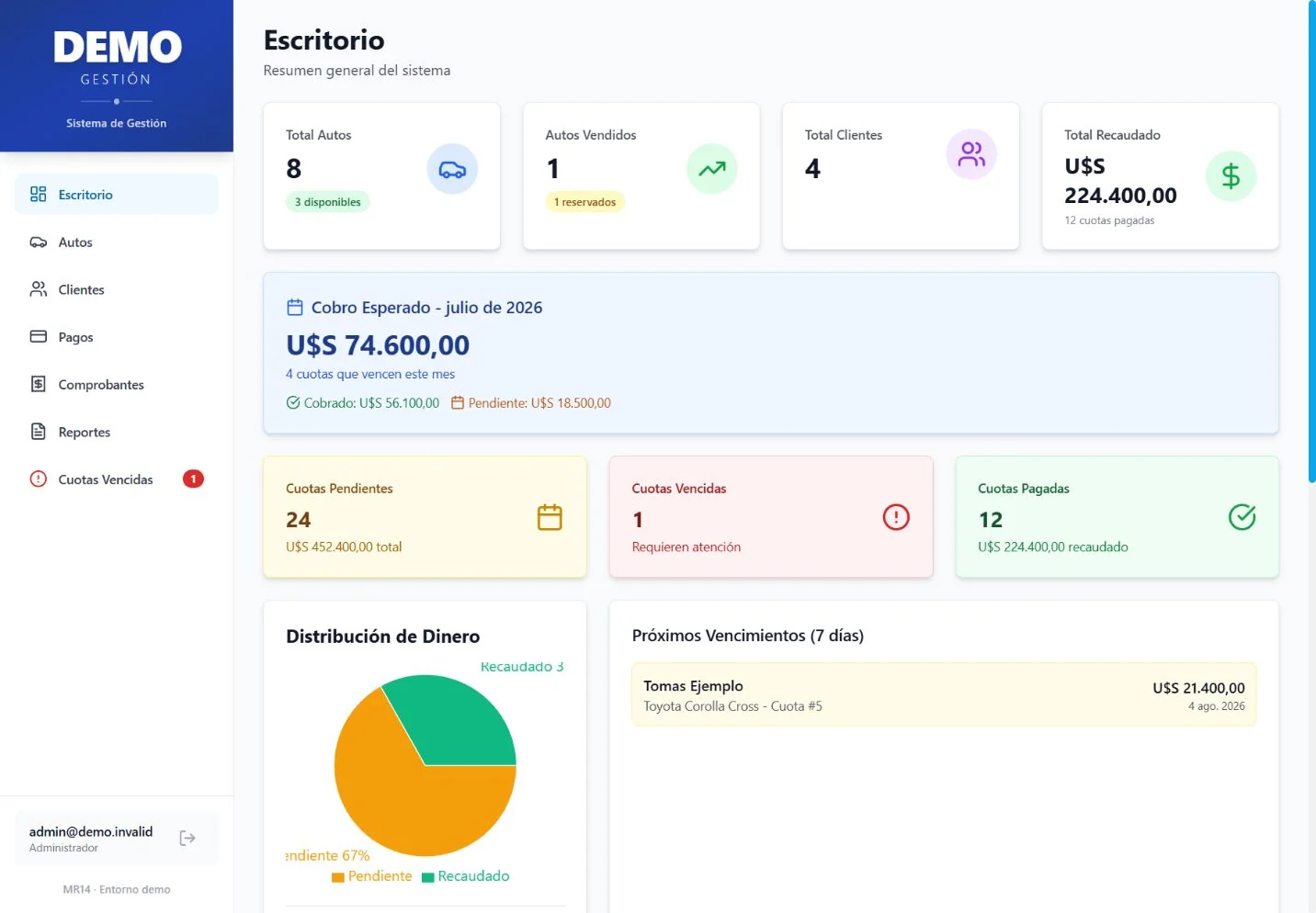The image size is (1316, 913).
Task: Click the red badge showing 1 in sidebar
Action: click(193, 479)
